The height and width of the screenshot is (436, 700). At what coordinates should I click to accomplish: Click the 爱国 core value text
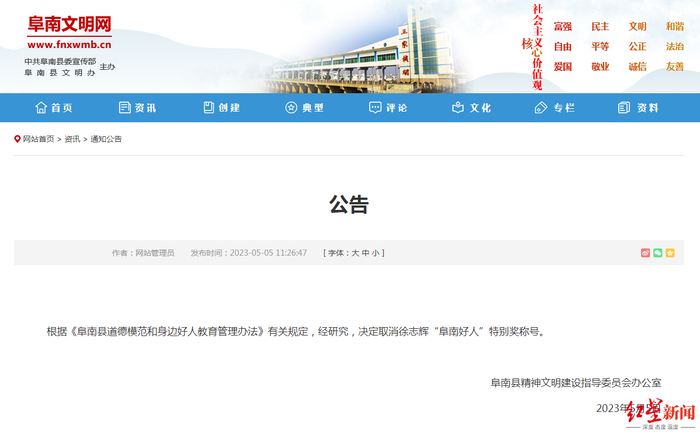tap(562, 66)
